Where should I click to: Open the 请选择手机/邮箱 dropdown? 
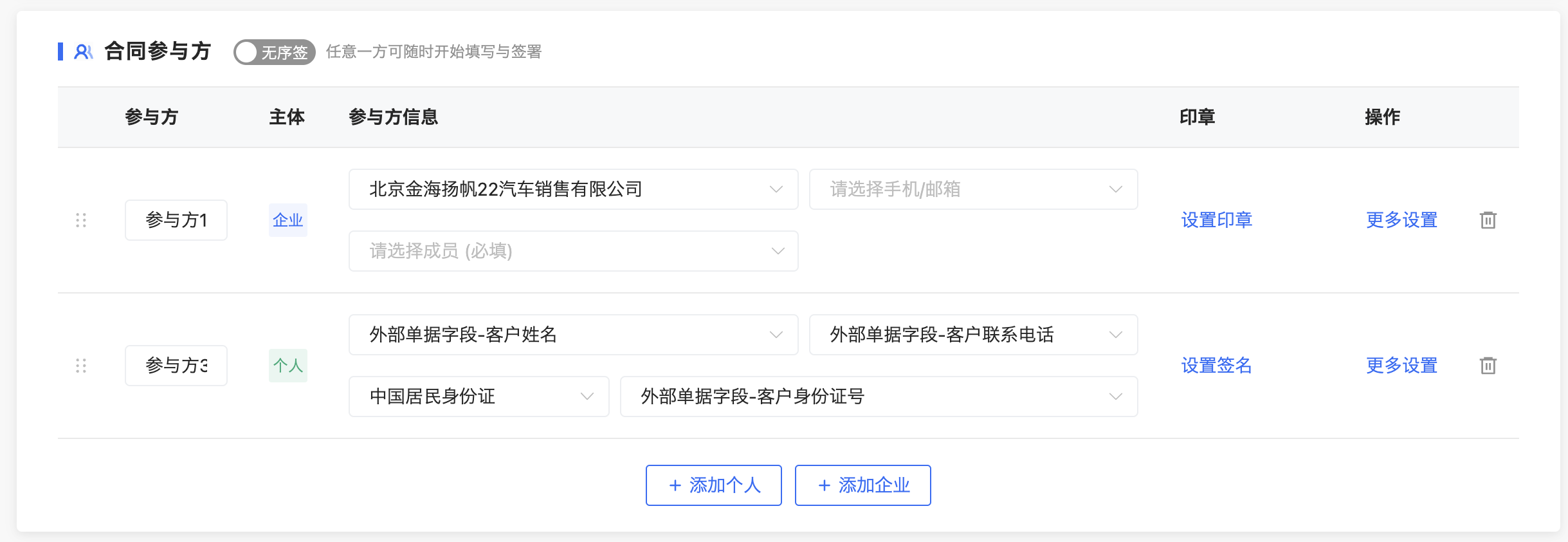pos(973,189)
